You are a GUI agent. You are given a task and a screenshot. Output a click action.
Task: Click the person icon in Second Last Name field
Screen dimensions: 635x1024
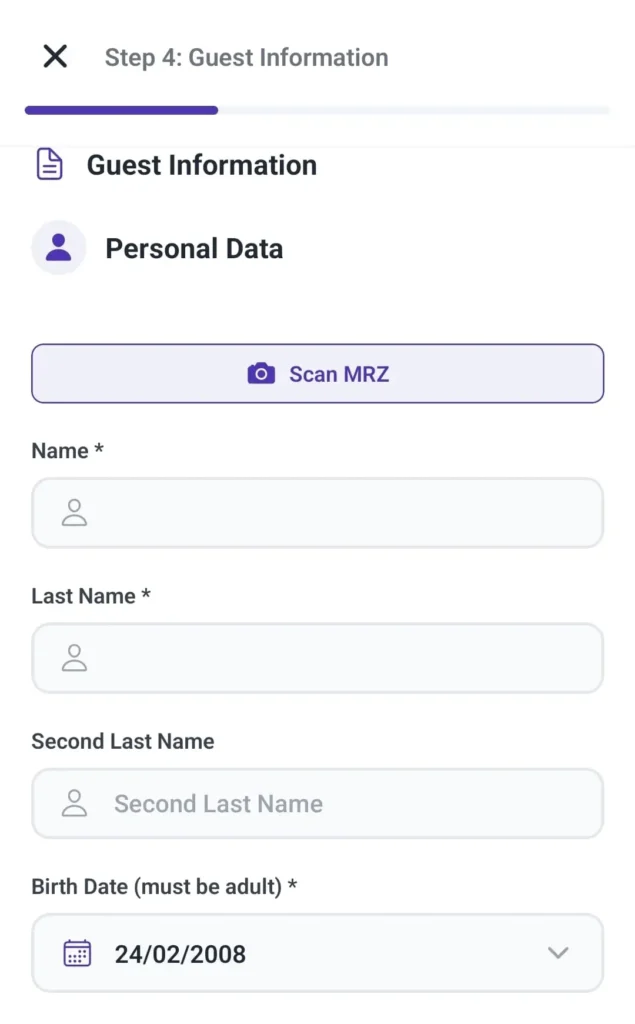(x=72, y=803)
